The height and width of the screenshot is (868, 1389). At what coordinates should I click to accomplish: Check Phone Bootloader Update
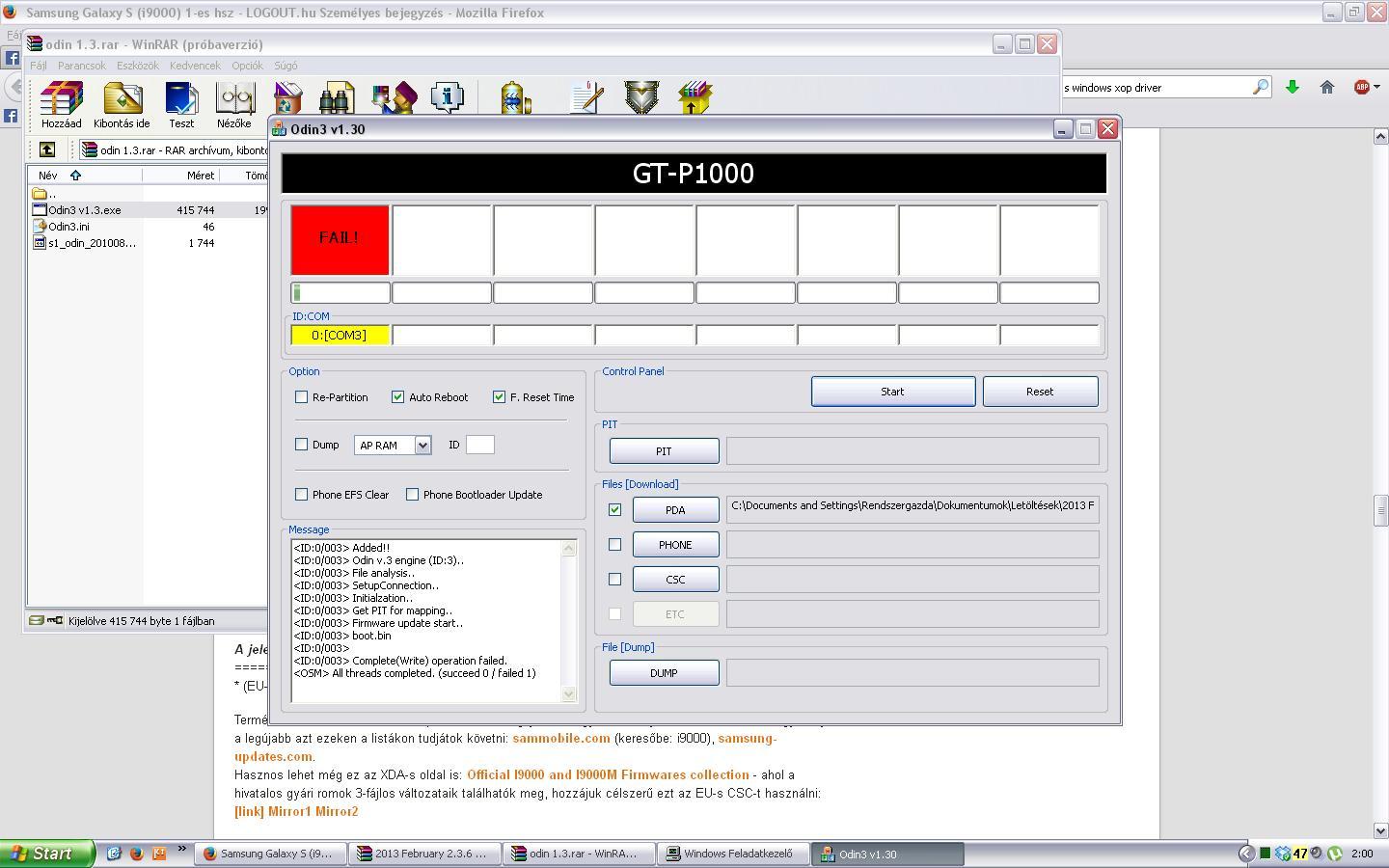point(412,494)
